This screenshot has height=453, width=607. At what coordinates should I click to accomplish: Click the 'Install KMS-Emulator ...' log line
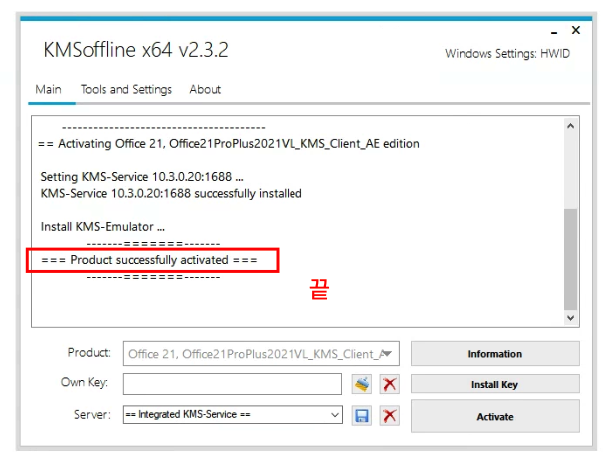(103, 226)
